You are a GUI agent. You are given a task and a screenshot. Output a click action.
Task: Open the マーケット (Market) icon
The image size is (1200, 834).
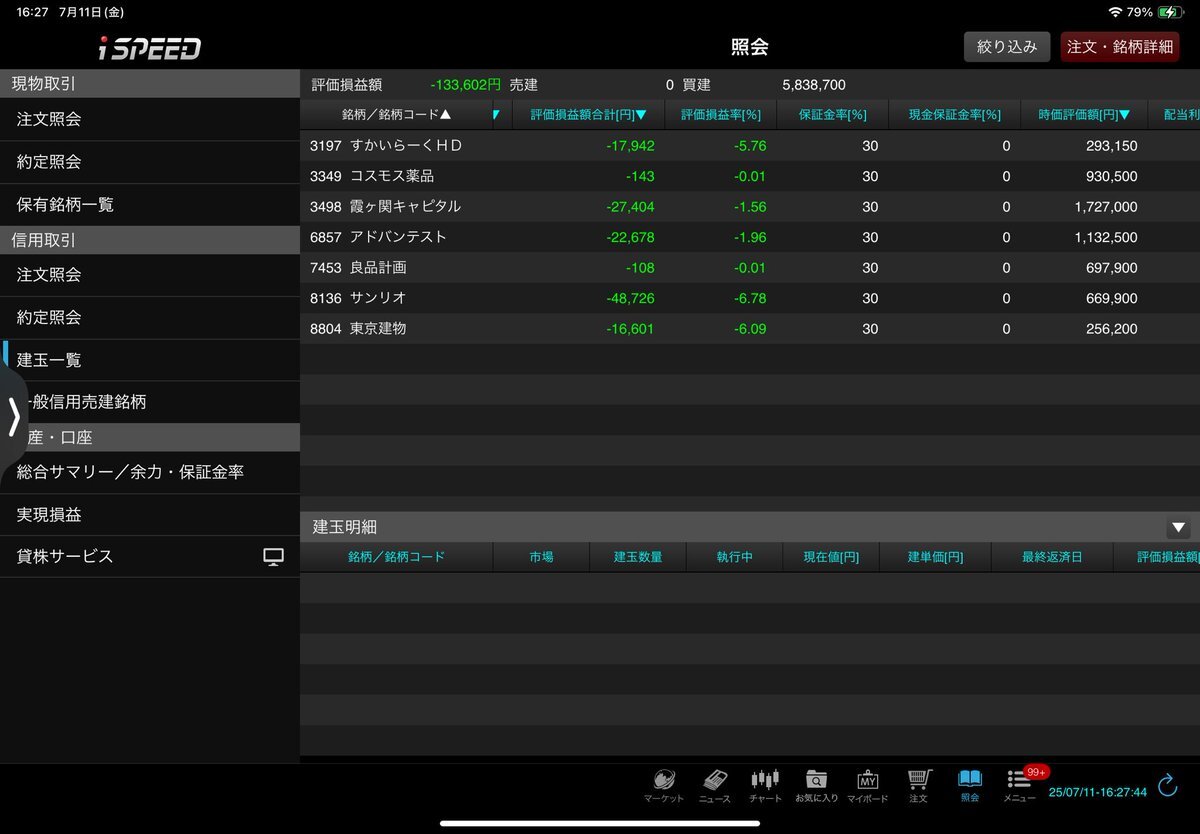(664, 786)
